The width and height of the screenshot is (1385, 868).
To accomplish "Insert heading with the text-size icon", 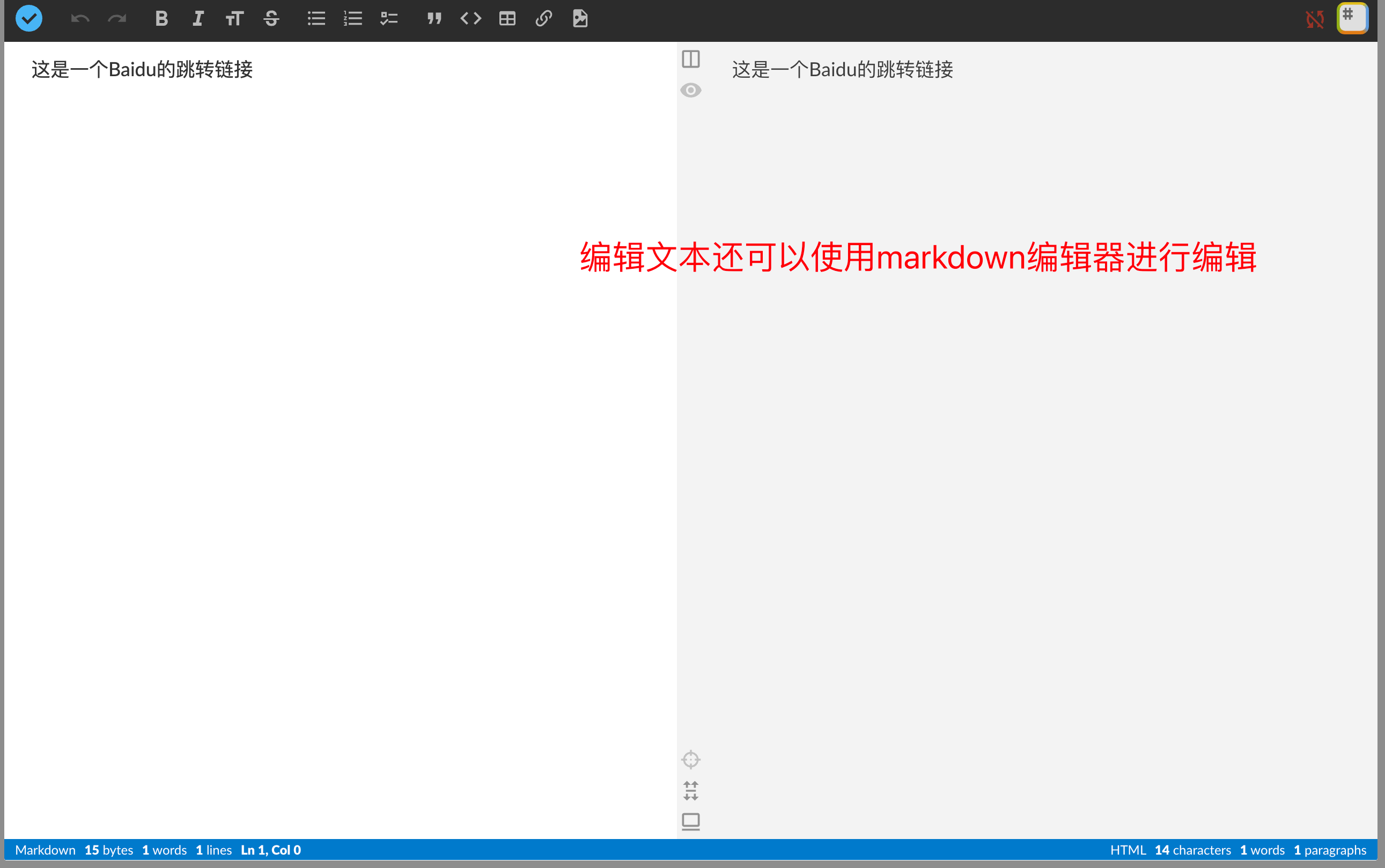I will click(234, 19).
